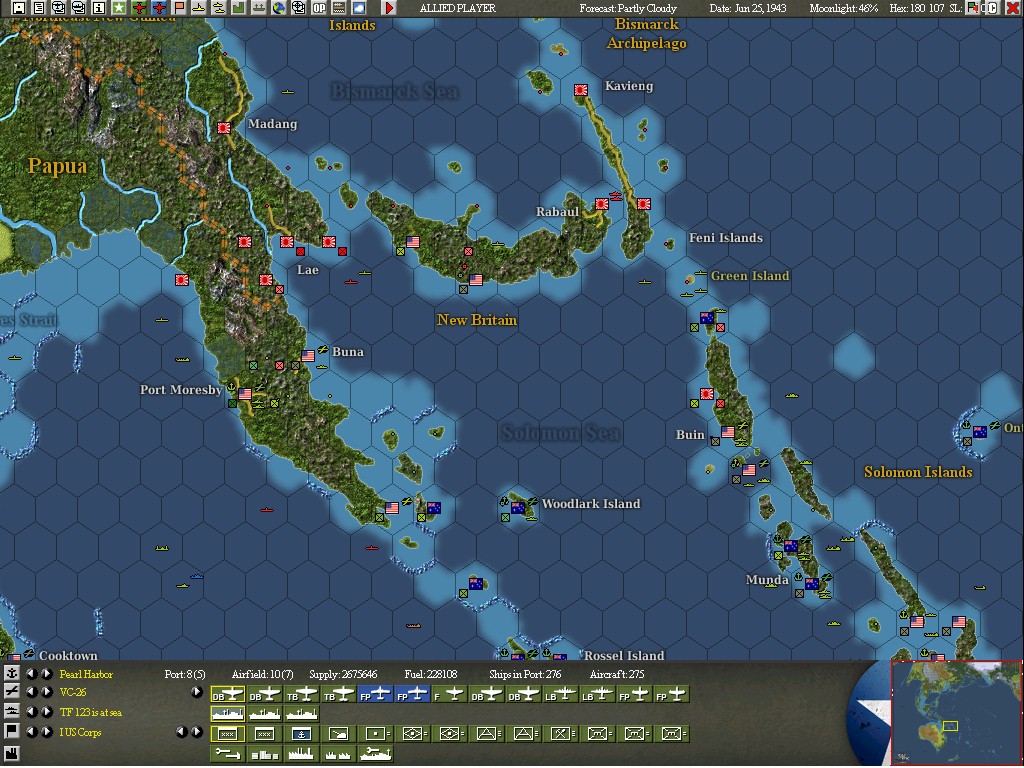1024x768 pixels.
Task: Click the Ships in Port: 276 value
Action: coord(524,674)
